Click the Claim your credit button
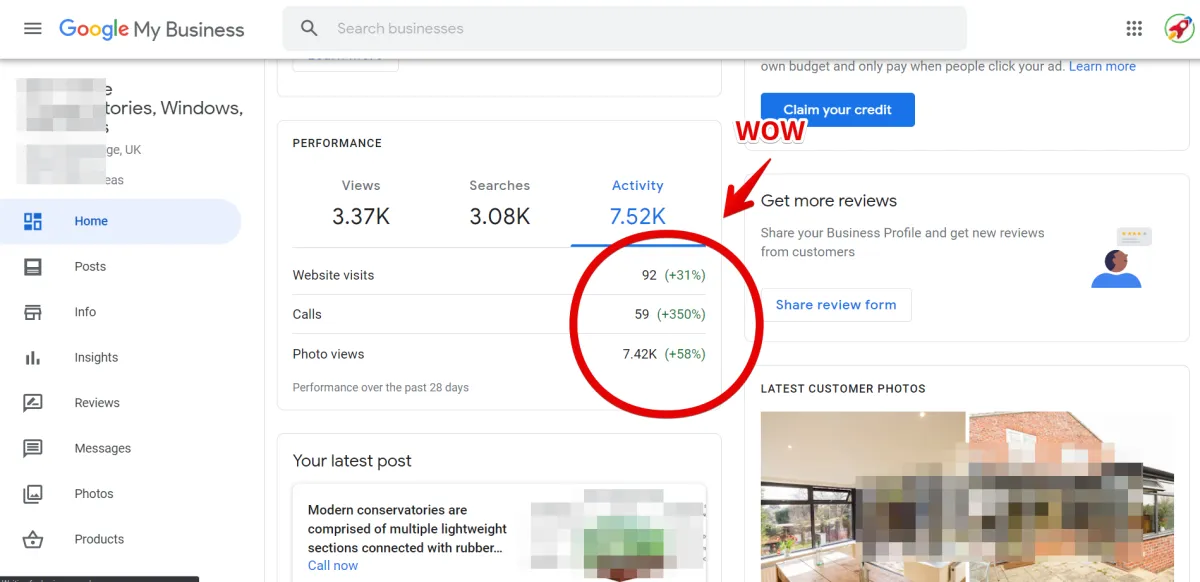Viewport: 1200px width, 582px height. coord(838,110)
